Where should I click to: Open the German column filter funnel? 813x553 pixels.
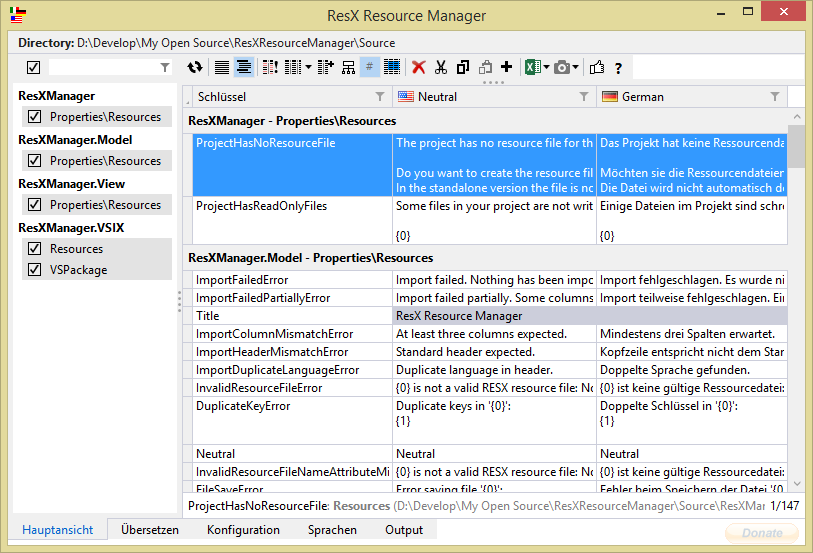775,96
